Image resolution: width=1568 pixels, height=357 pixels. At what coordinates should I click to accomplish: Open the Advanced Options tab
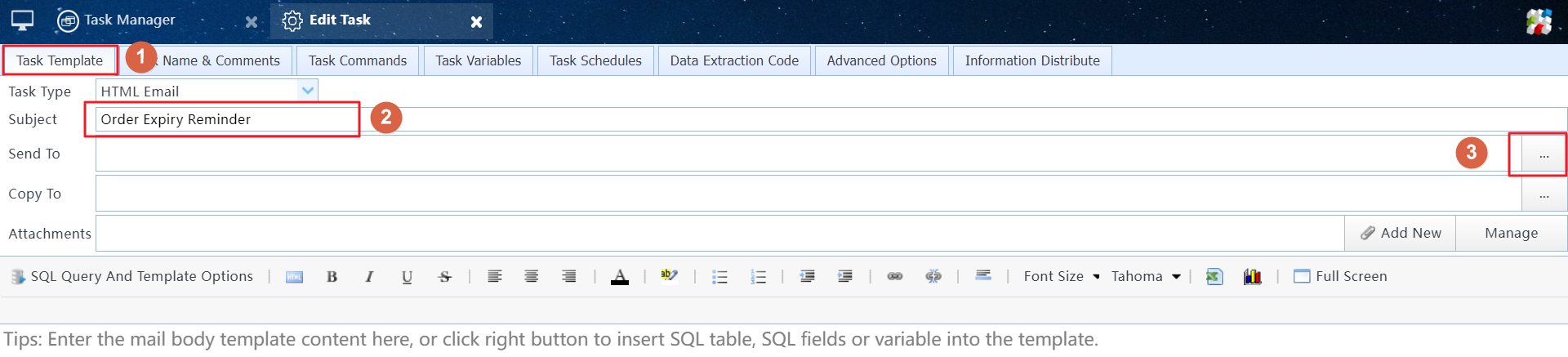tap(881, 61)
